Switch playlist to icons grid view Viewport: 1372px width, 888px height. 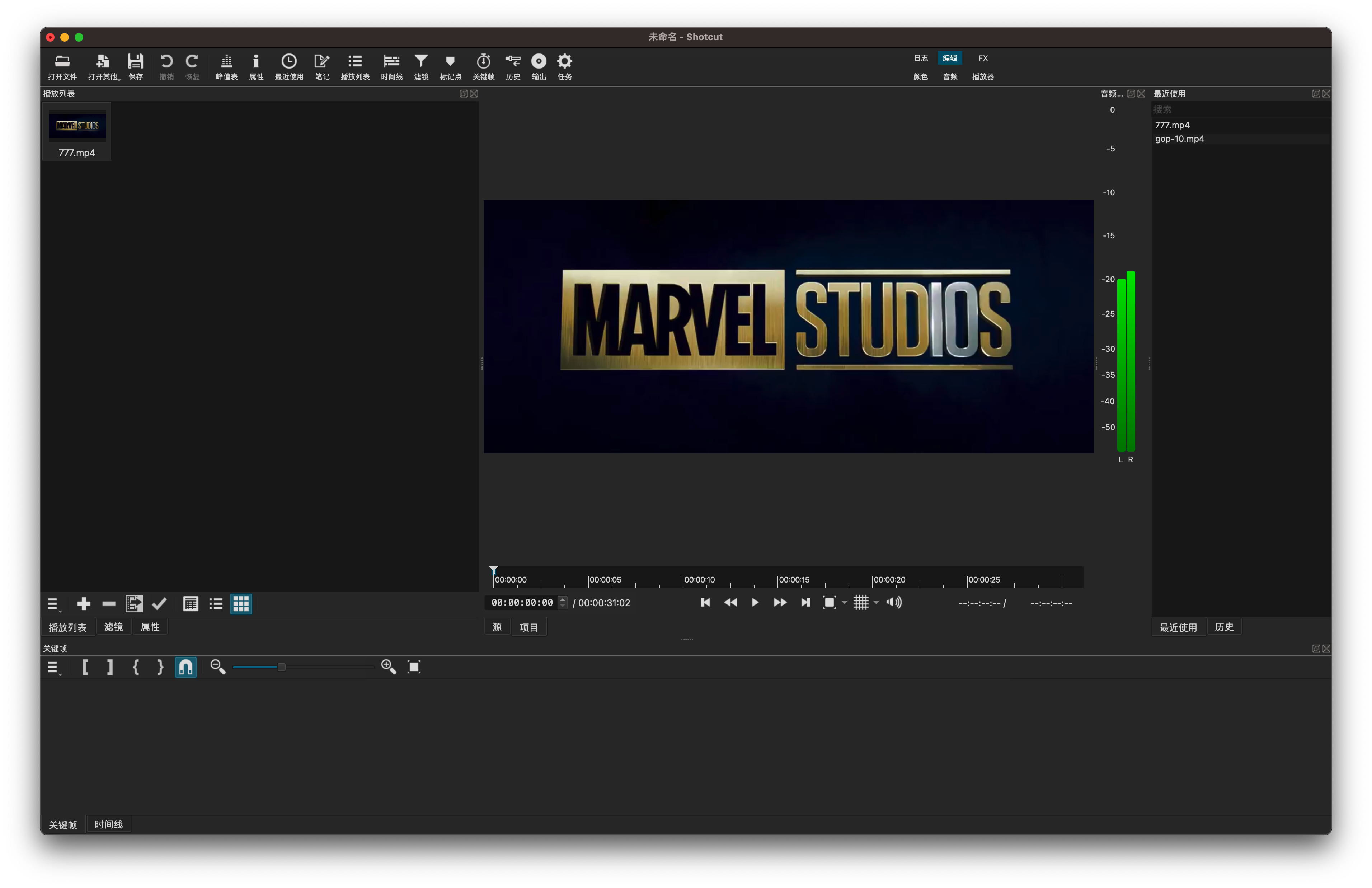(x=241, y=604)
